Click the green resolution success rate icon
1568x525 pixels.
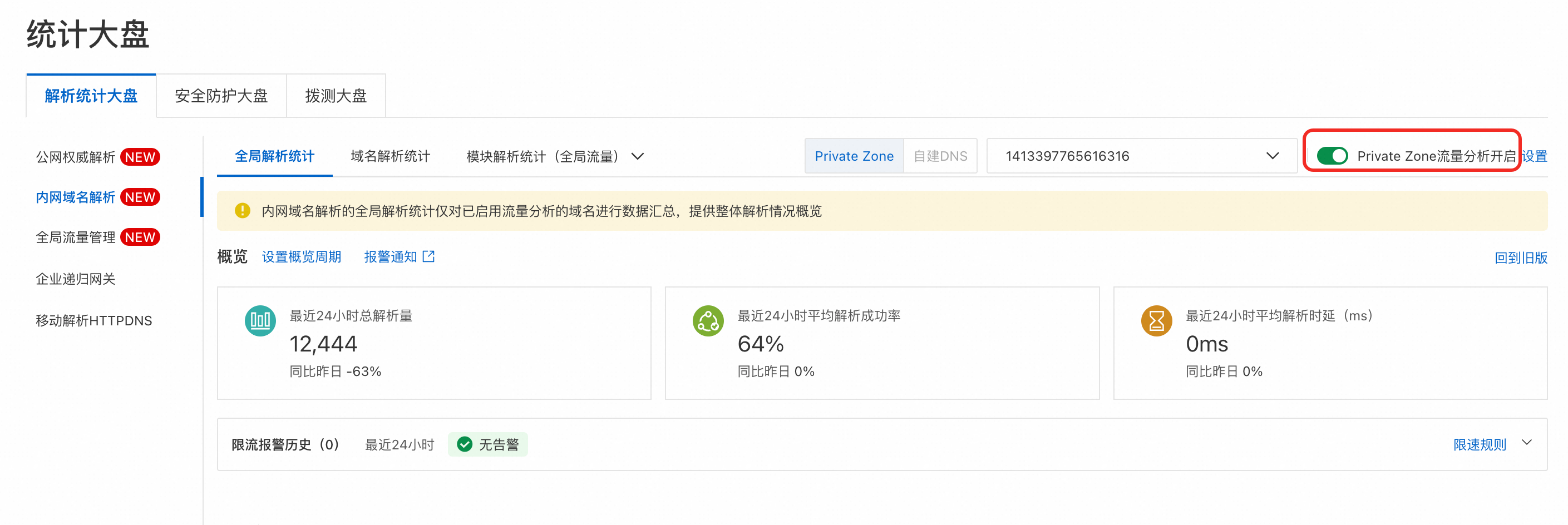[x=708, y=320]
